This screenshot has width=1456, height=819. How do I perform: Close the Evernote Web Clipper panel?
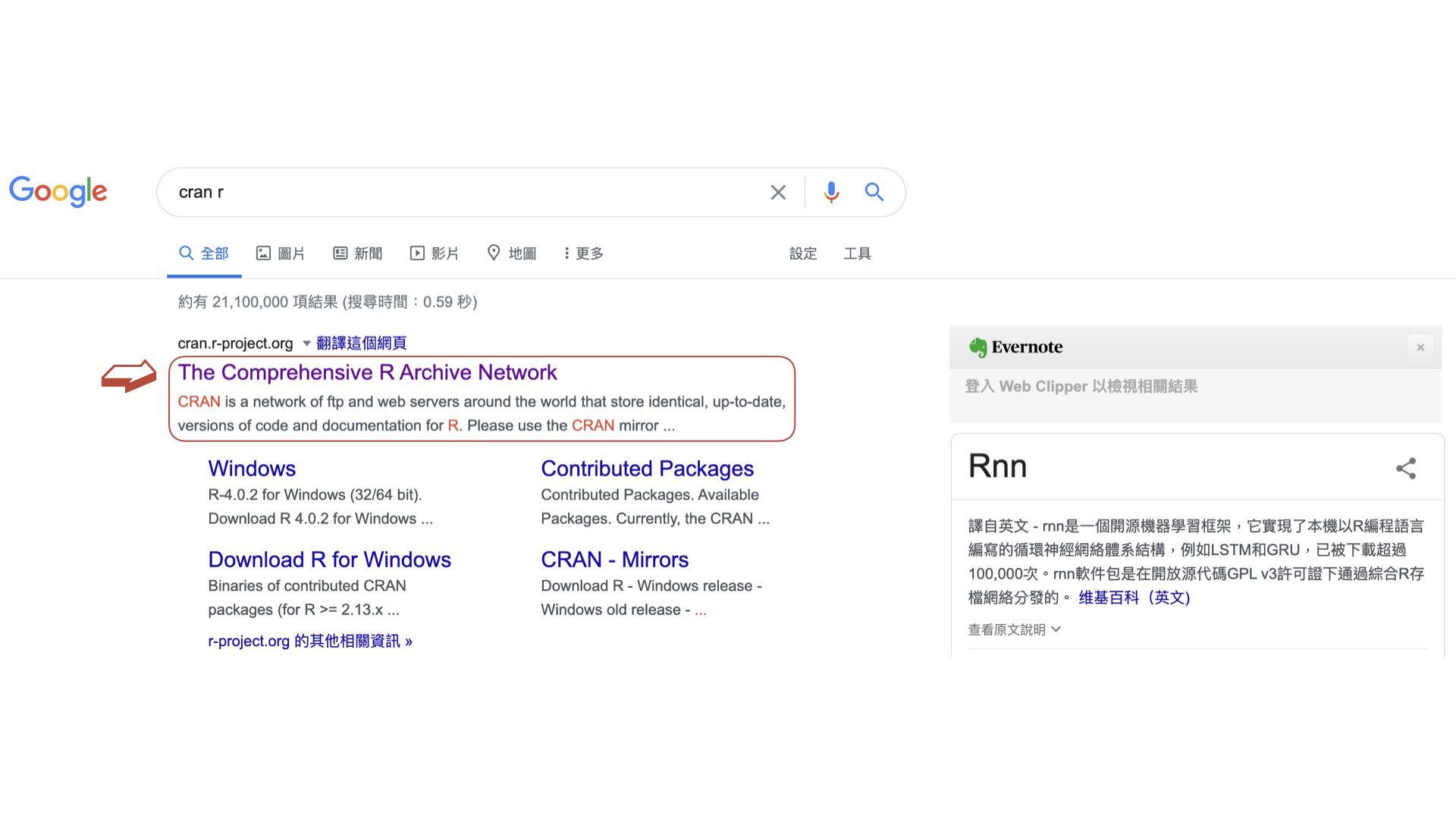(1420, 347)
